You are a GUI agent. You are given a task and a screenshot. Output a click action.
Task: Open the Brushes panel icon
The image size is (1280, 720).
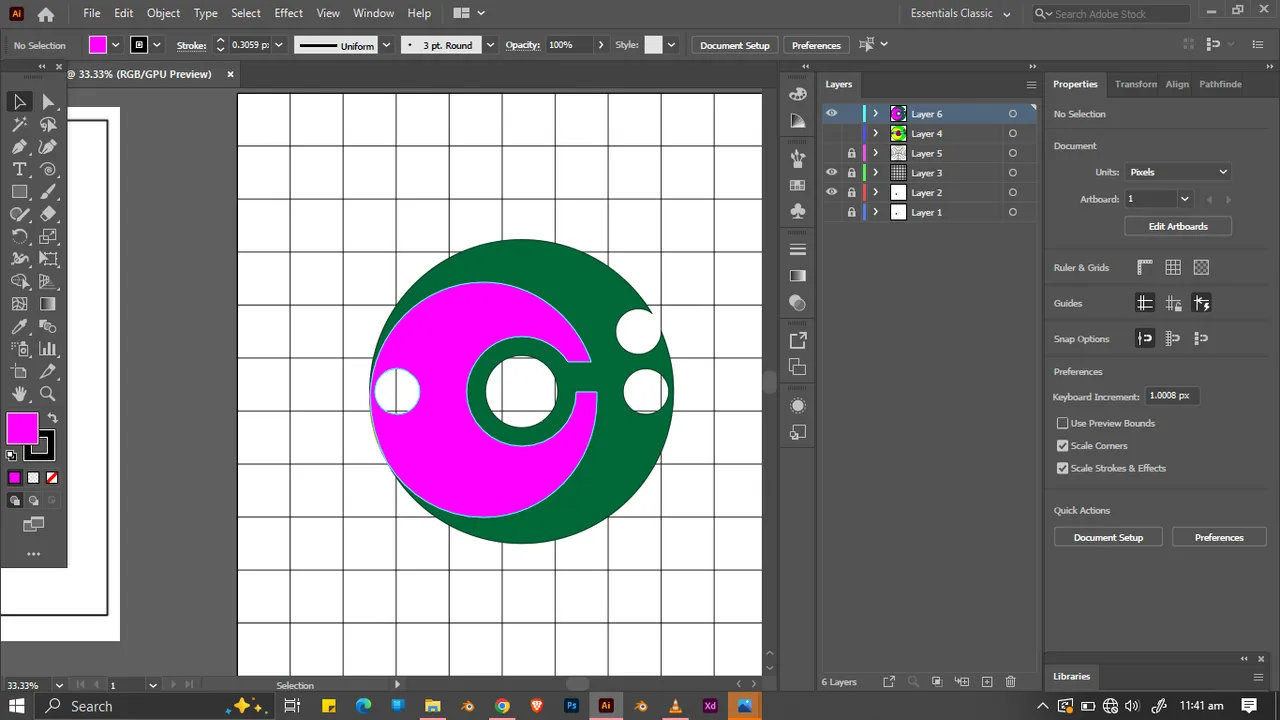(797, 157)
